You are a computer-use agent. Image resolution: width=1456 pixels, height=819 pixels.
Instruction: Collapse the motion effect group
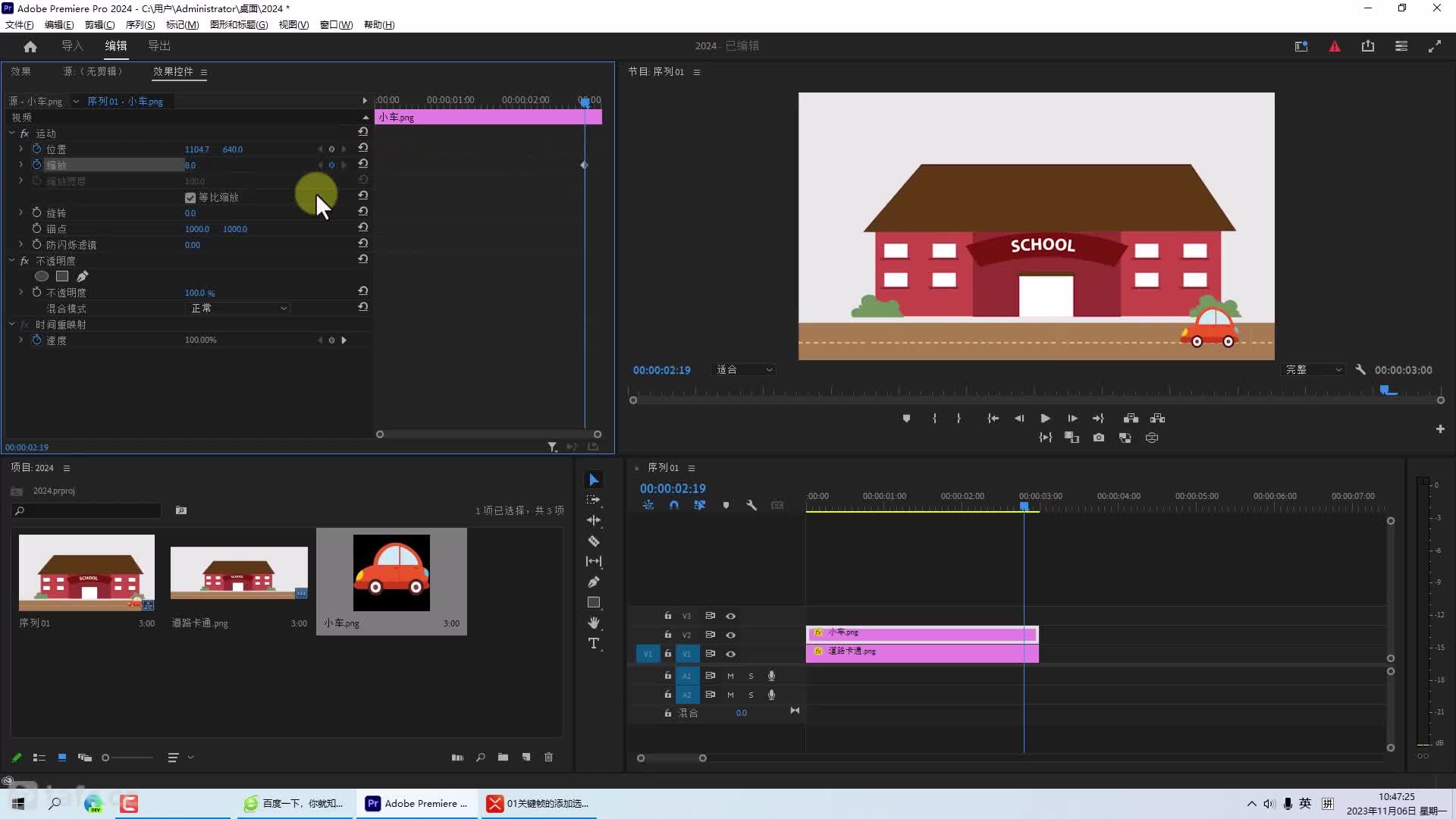tap(11, 133)
